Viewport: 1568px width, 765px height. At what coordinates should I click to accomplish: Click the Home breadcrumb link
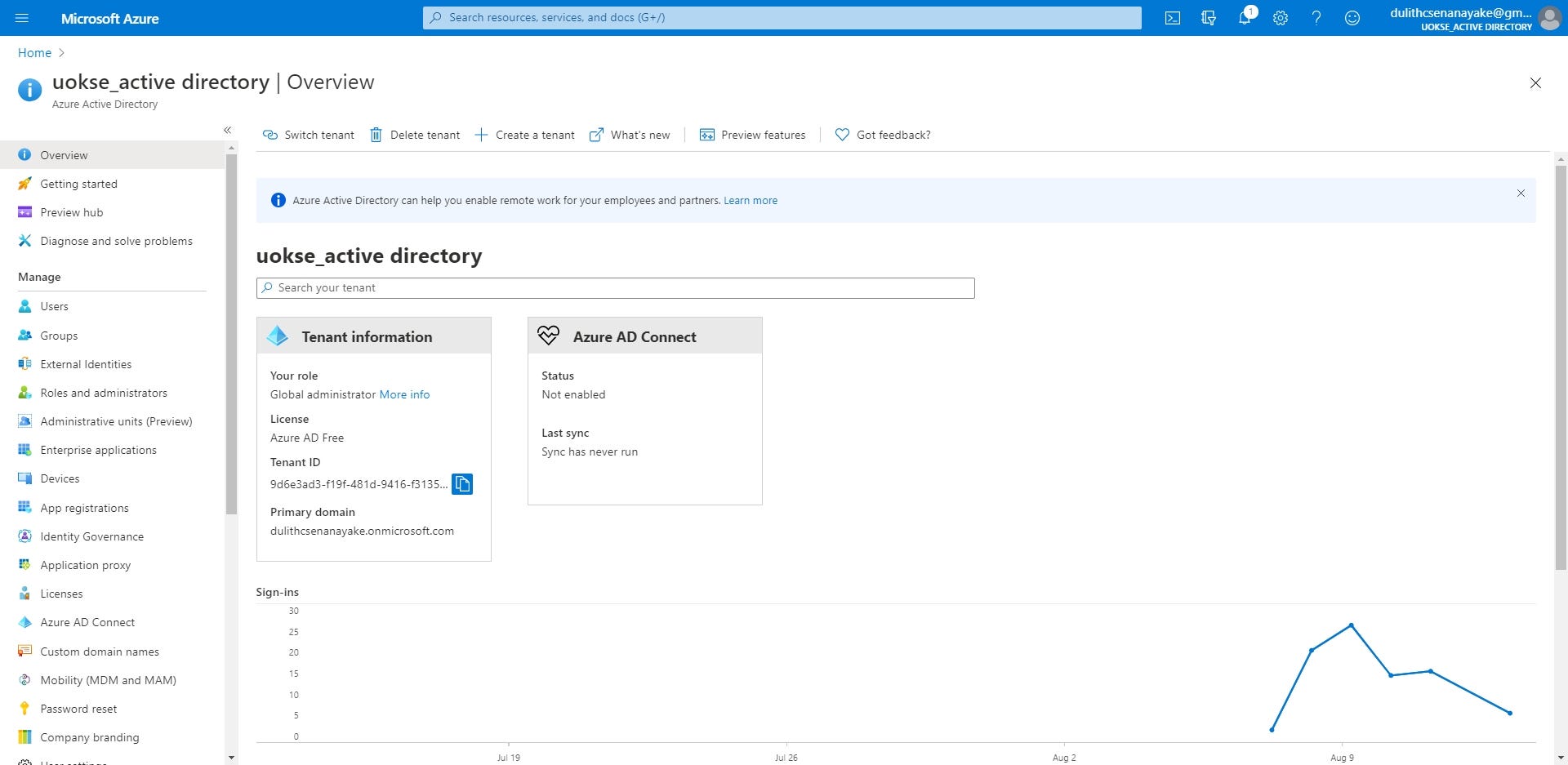34,53
